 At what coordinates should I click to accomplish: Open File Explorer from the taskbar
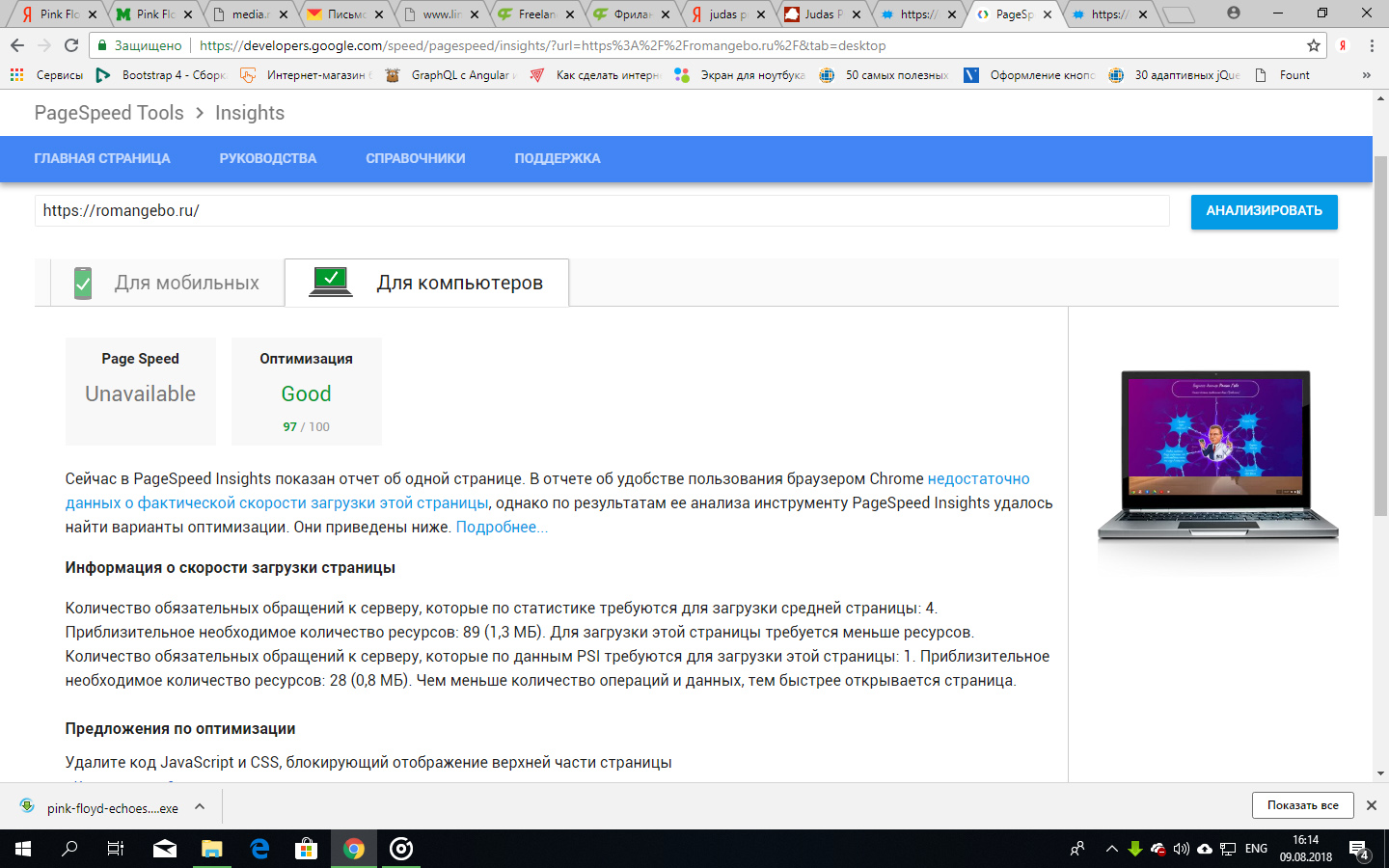click(x=212, y=849)
